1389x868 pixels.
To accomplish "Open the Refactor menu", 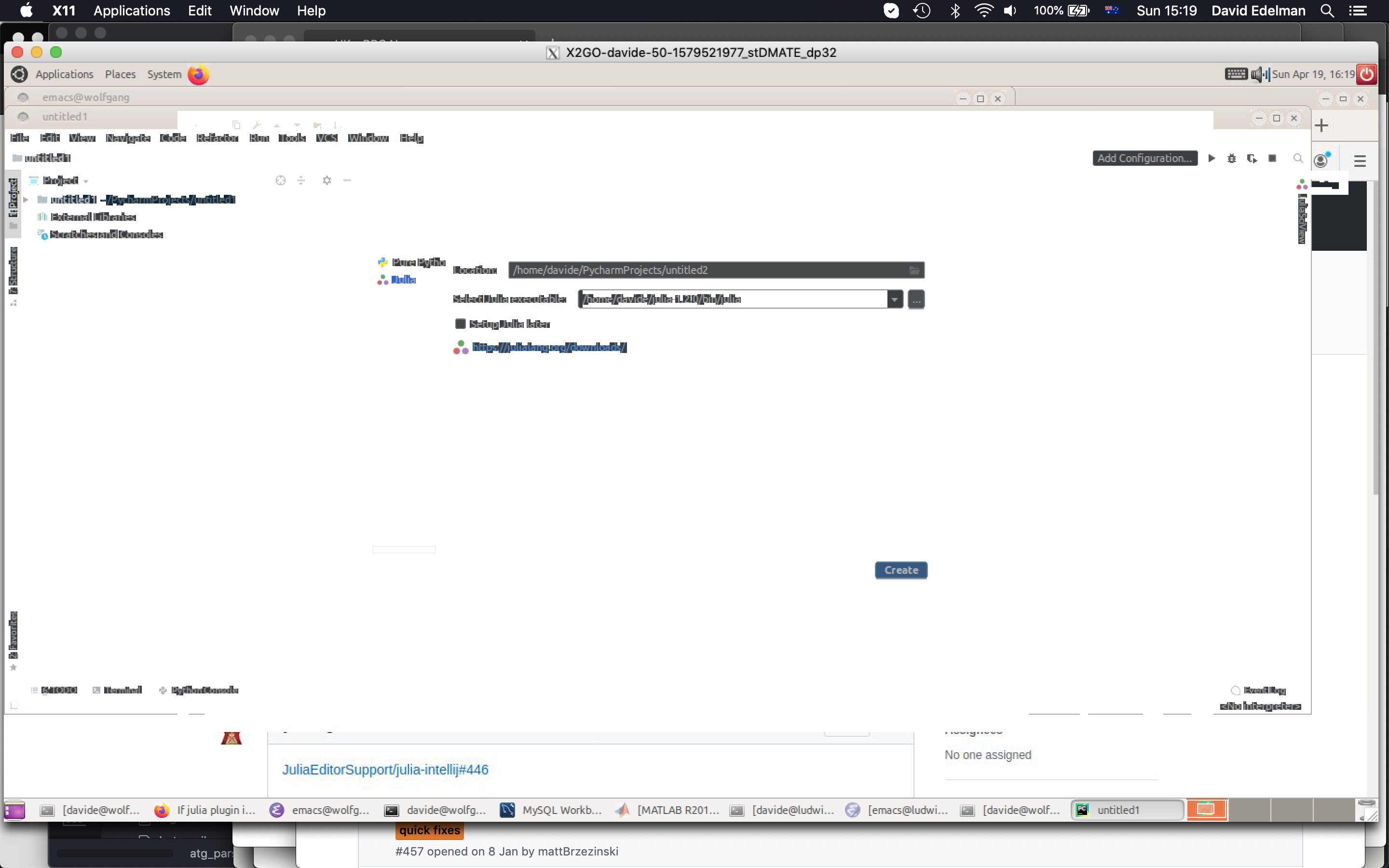I will (218, 138).
